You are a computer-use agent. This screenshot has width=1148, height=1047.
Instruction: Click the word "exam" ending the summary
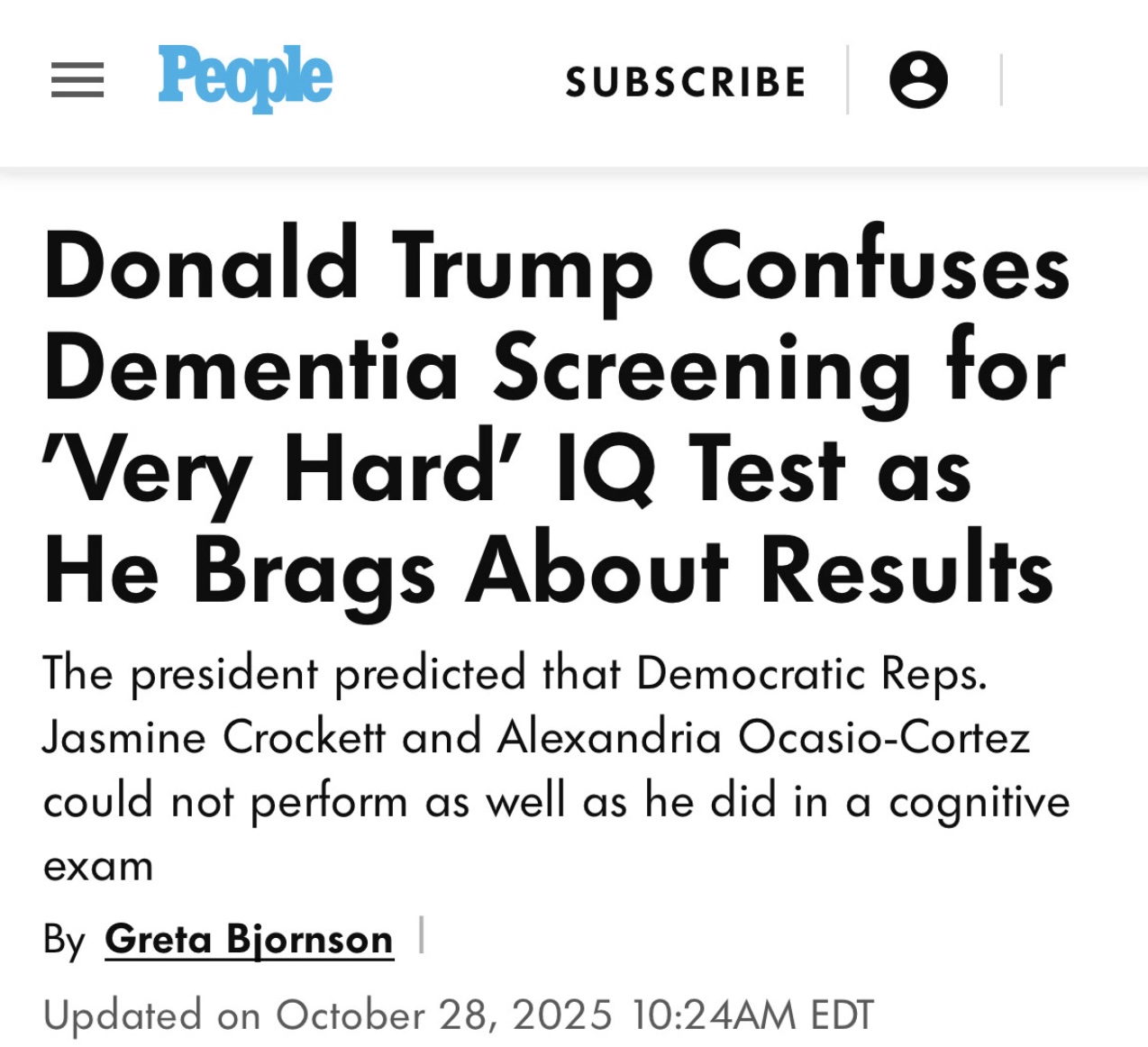98,866
